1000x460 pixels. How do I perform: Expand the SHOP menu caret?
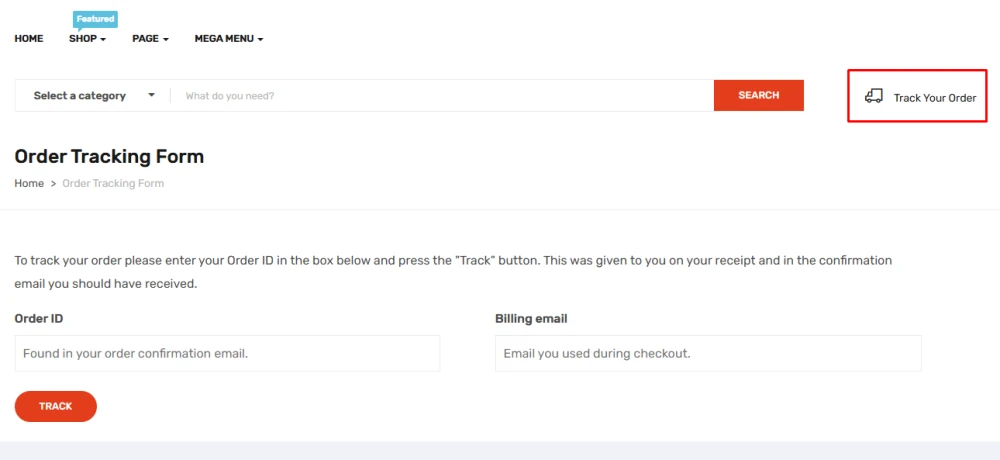pyautogui.click(x=103, y=40)
